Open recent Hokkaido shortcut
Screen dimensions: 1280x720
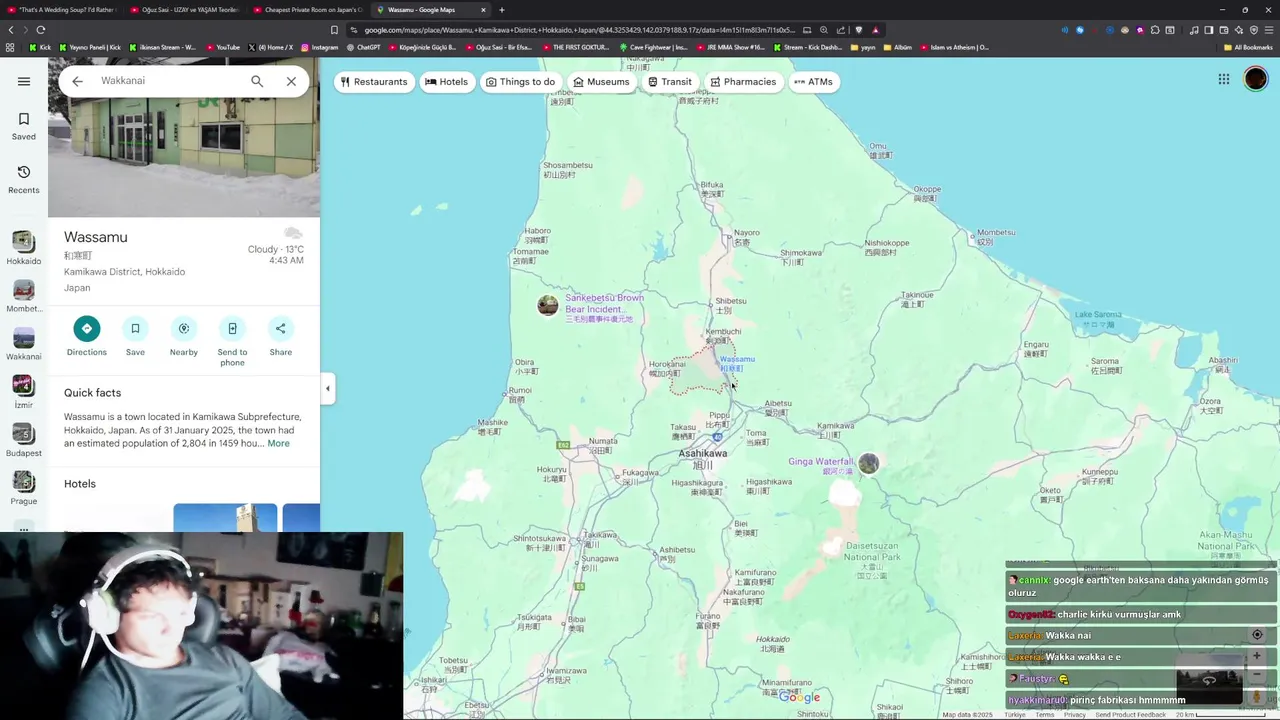click(24, 248)
